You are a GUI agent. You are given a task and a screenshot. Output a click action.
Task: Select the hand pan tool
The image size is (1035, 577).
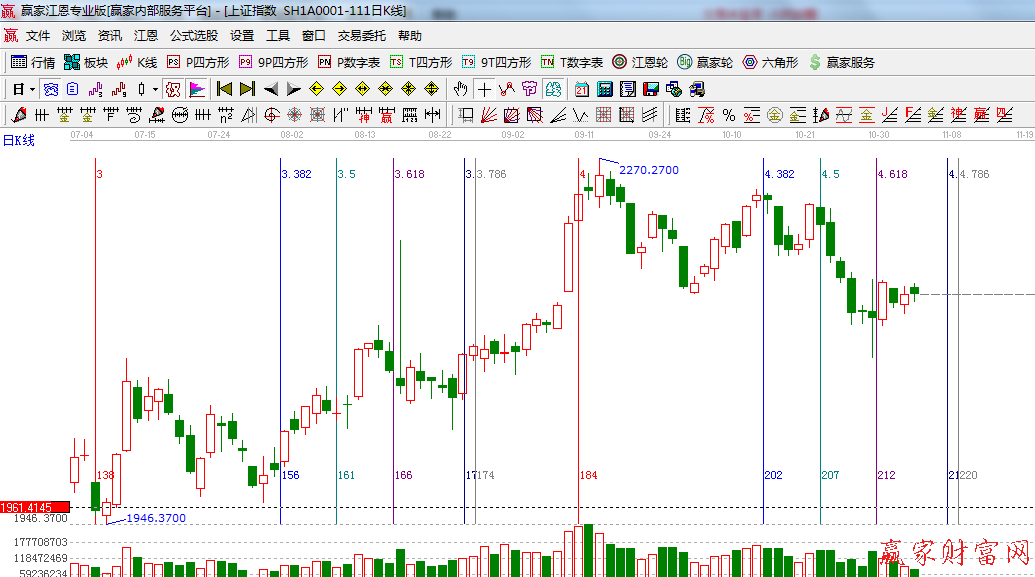pyautogui.click(x=461, y=89)
